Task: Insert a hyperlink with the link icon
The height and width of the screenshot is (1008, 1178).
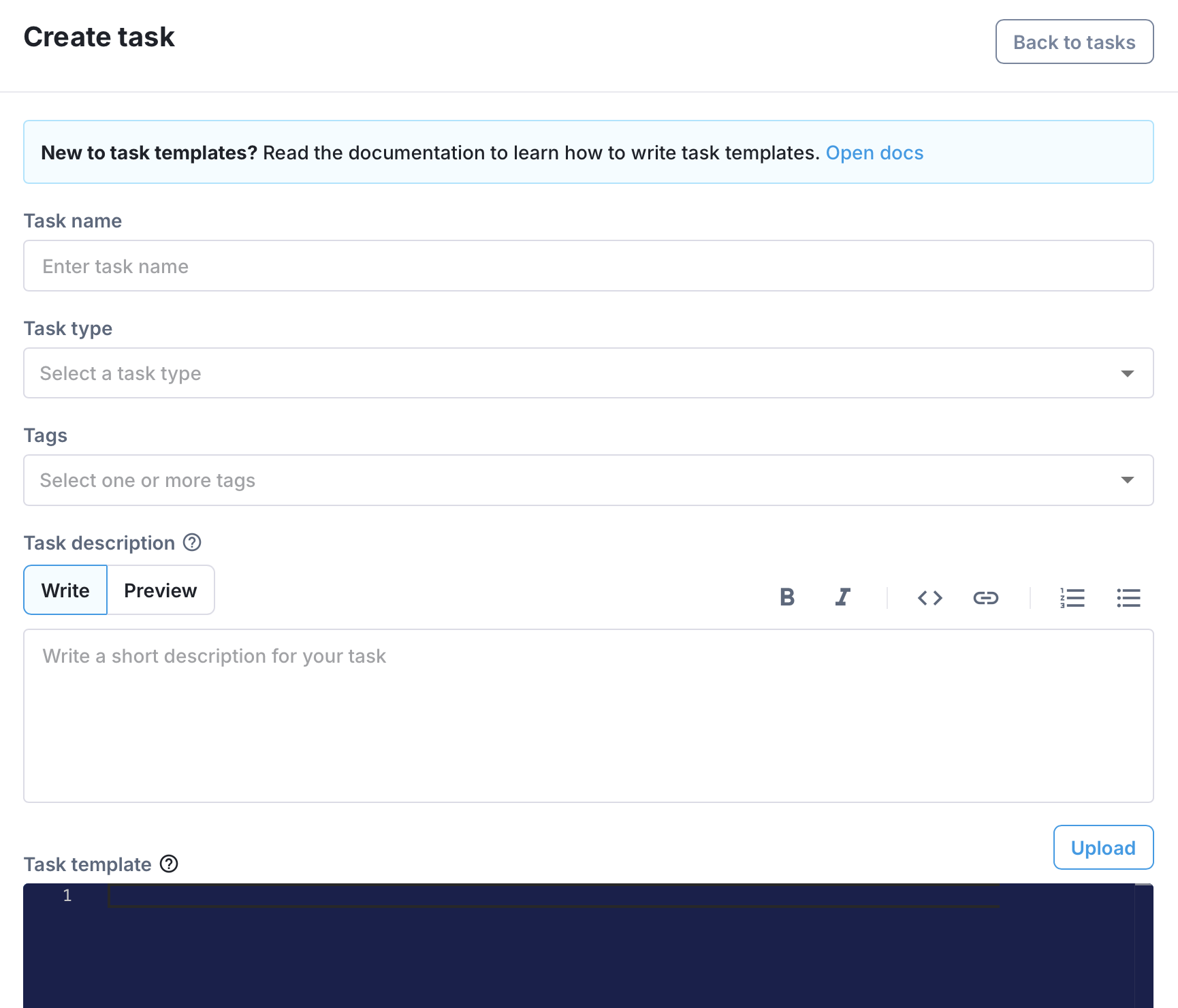Action: tap(985, 597)
